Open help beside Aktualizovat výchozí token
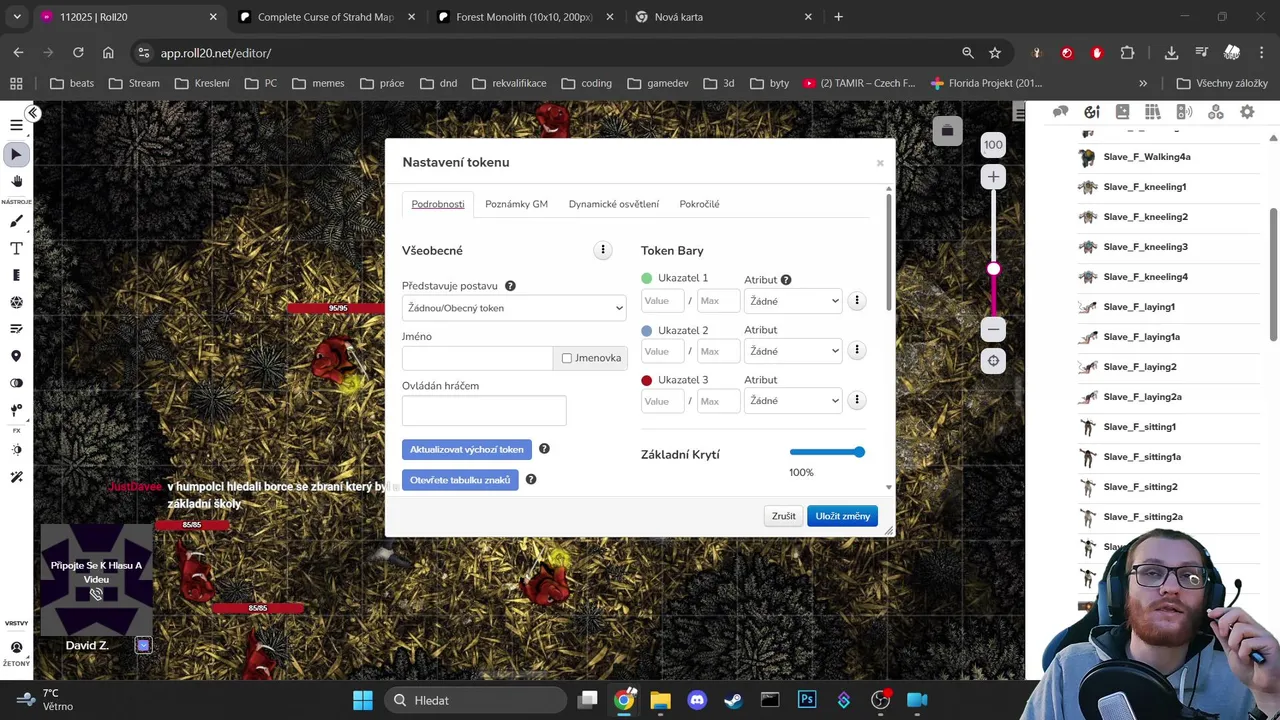 (544, 449)
